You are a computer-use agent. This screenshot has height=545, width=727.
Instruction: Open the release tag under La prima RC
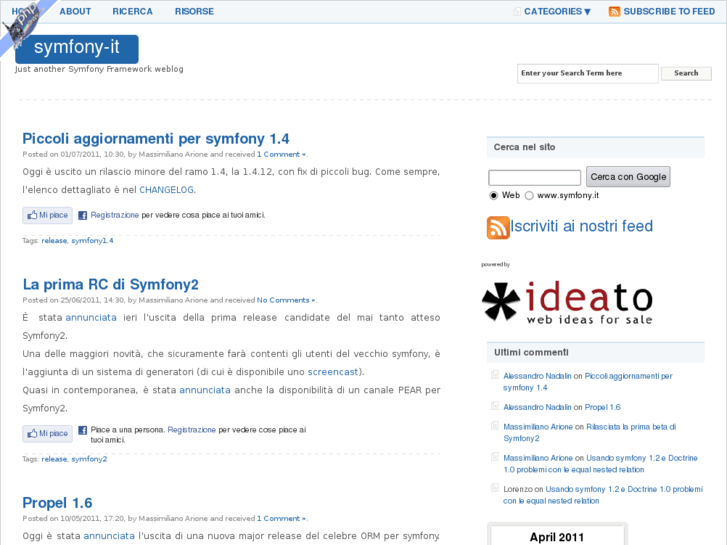(54, 459)
